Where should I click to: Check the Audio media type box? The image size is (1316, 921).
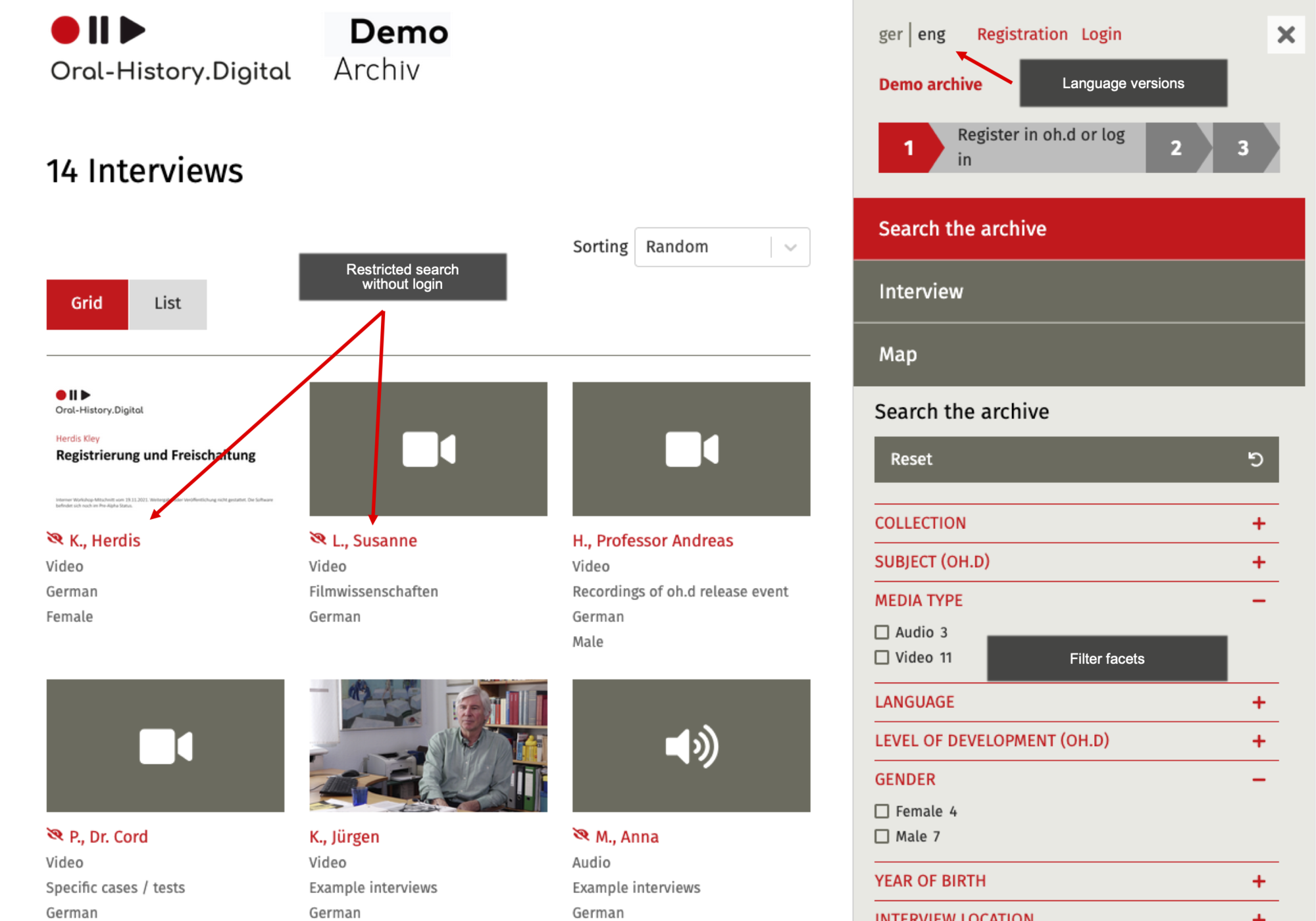coord(882,632)
